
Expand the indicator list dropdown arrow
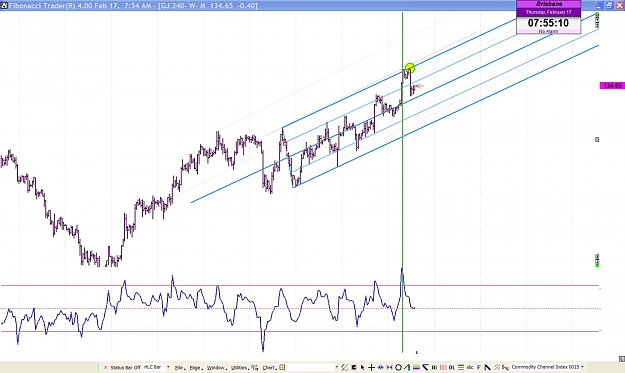[x=582, y=367]
